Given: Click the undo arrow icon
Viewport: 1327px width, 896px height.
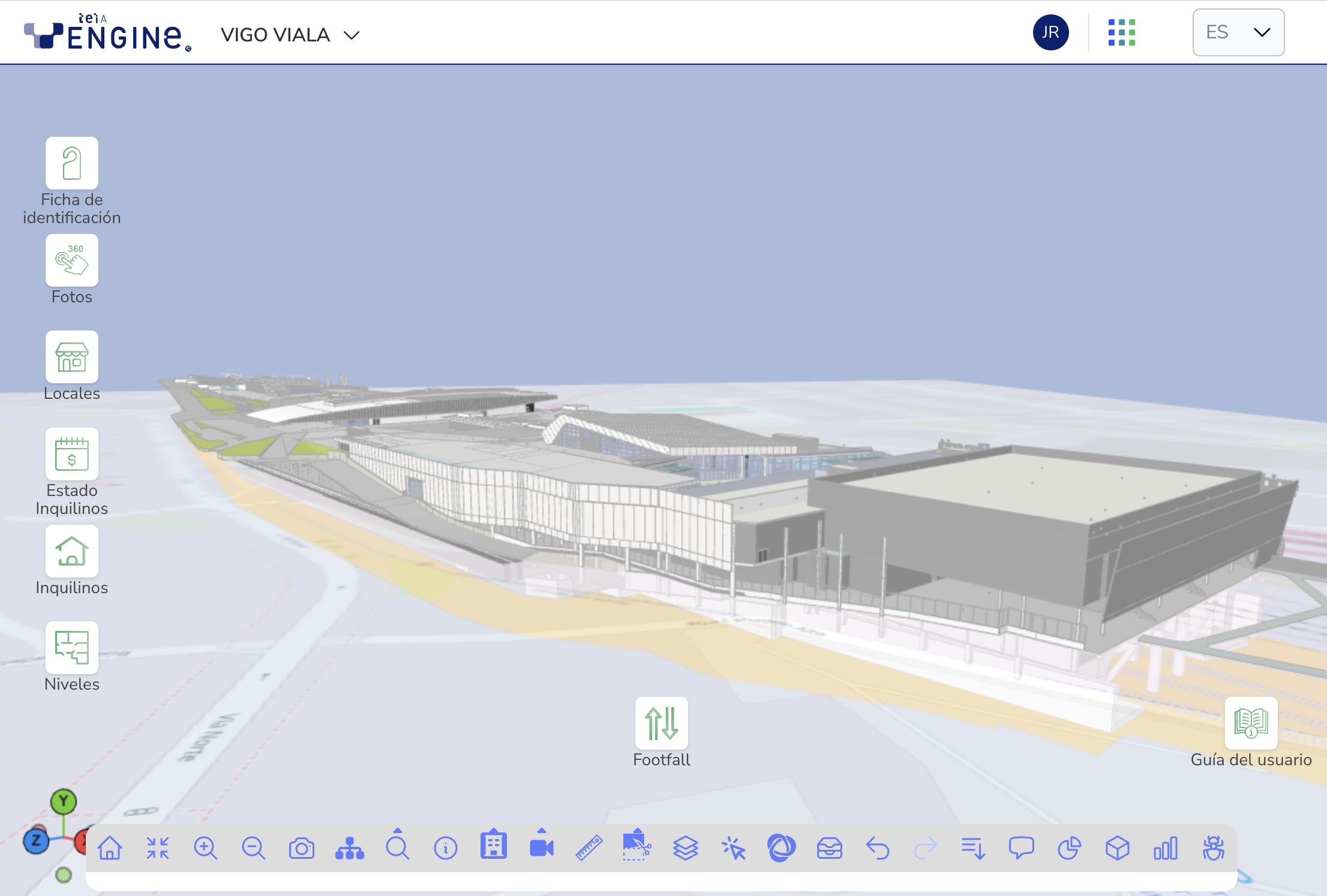Looking at the screenshot, I should tap(877, 848).
